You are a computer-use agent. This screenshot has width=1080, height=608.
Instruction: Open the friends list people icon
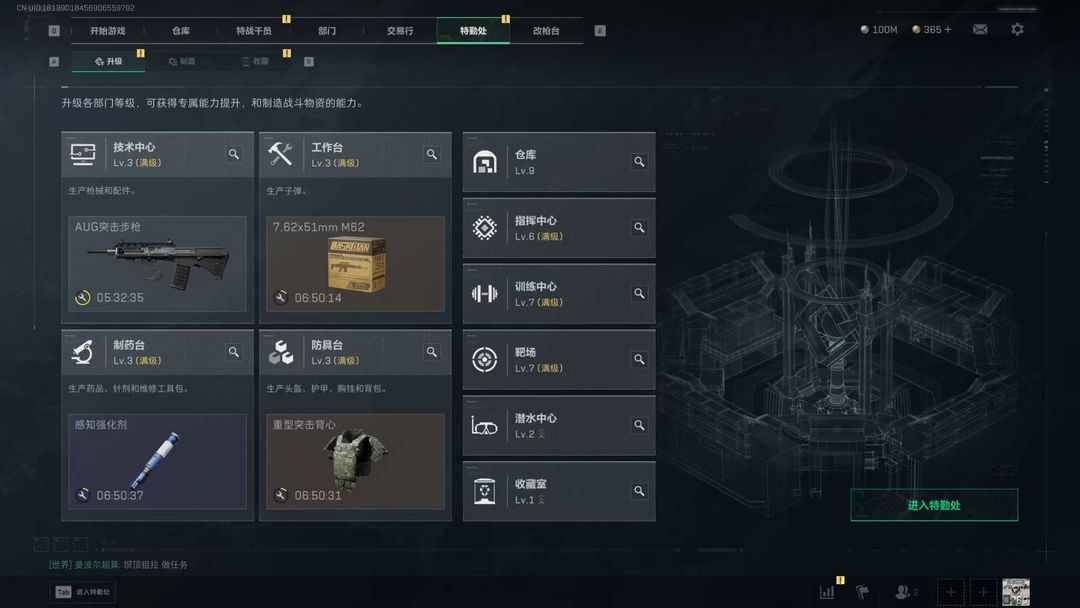(x=905, y=591)
